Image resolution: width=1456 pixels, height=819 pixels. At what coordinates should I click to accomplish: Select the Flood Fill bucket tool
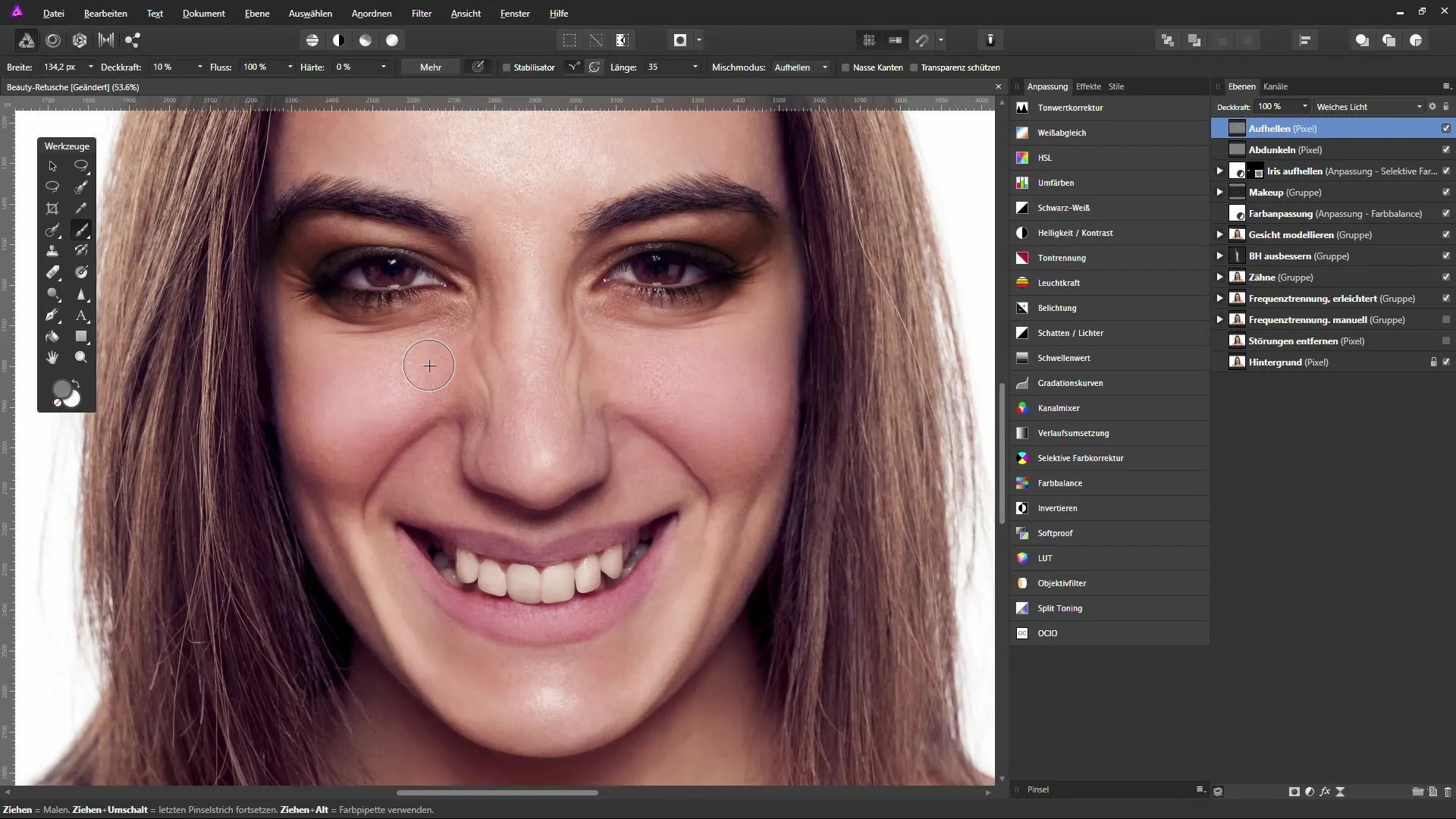point(52,336)
